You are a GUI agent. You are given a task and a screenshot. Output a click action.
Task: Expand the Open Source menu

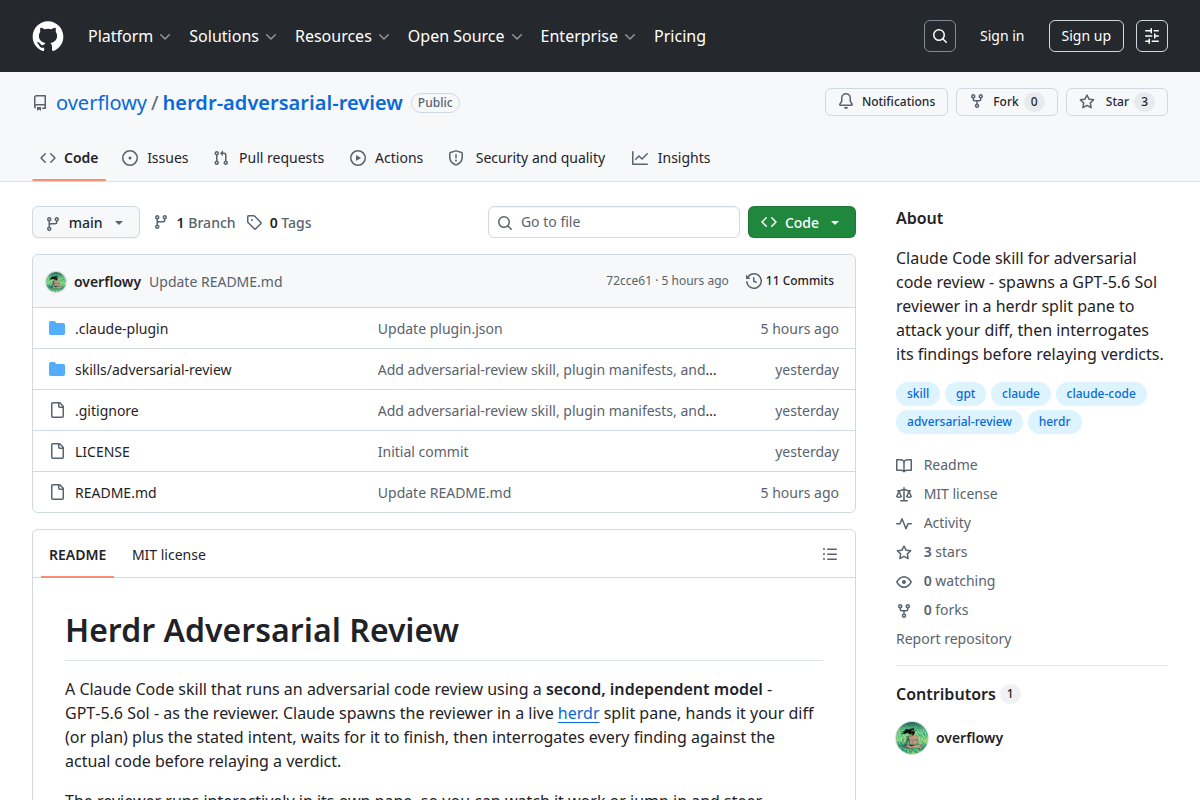pos(465,36)
